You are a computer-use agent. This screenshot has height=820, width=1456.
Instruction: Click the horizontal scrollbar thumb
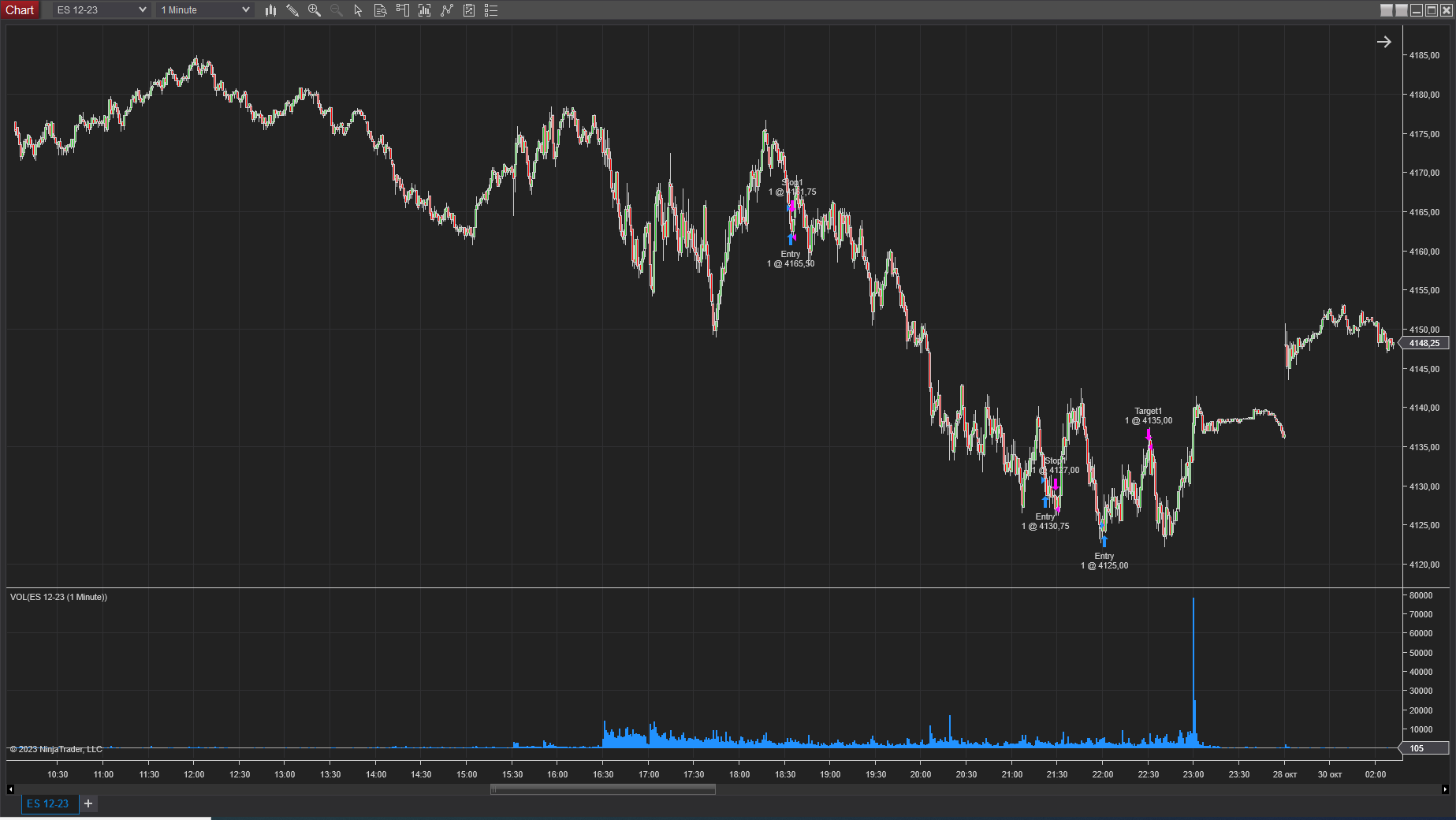coord(602,789)
